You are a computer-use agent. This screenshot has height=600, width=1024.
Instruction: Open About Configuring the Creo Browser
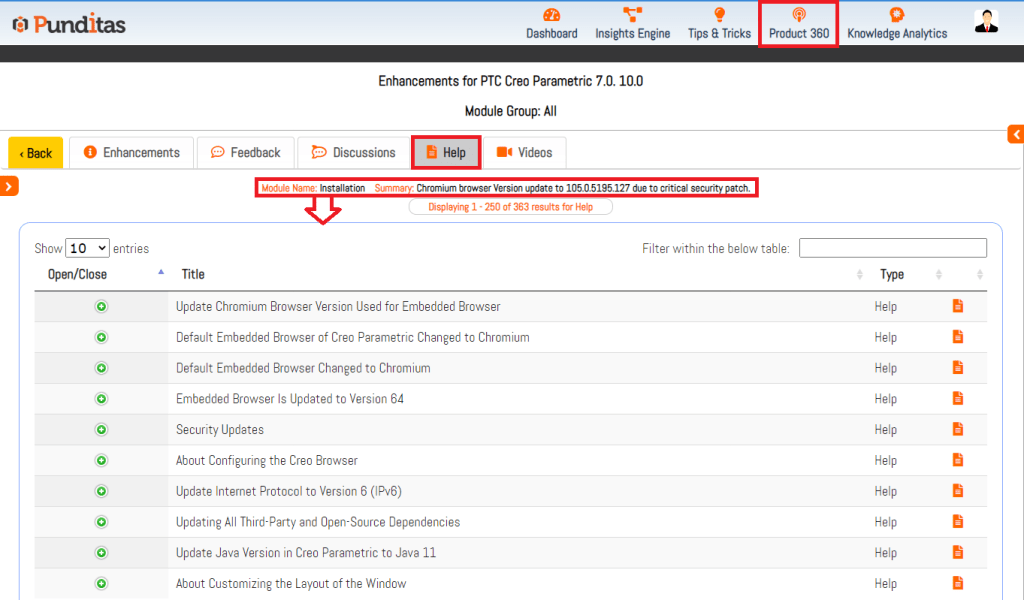pyautogui.click(x=266, y=461)
